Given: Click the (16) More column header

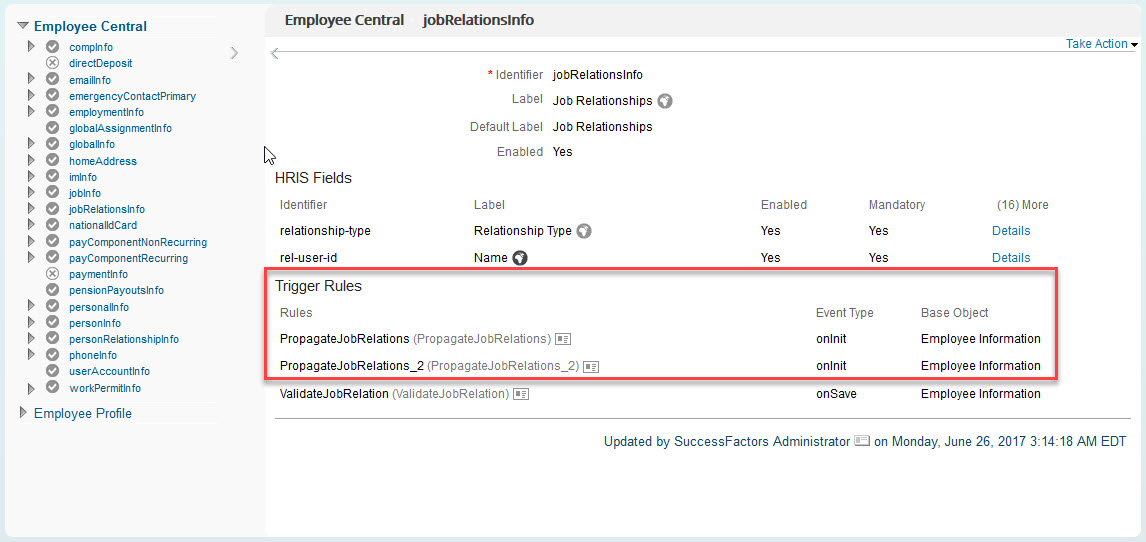Looking at the screenshot, I should (x=1022, y=205).
